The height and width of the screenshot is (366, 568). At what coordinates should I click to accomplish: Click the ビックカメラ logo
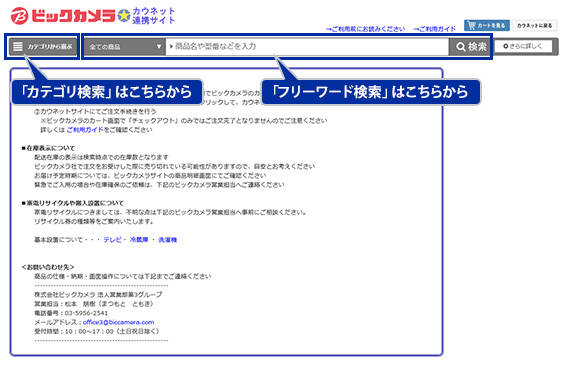(63, 16)
